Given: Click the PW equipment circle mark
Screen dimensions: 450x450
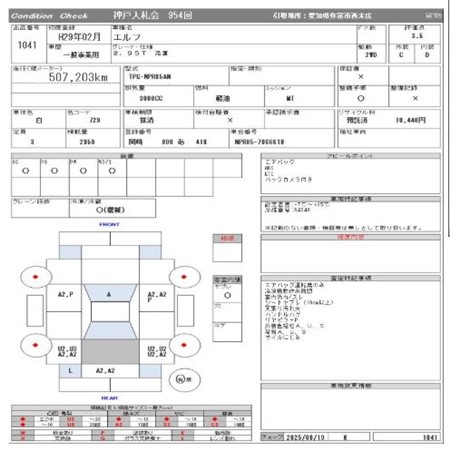Looking at the screenshot, I should tap(83, 171).
